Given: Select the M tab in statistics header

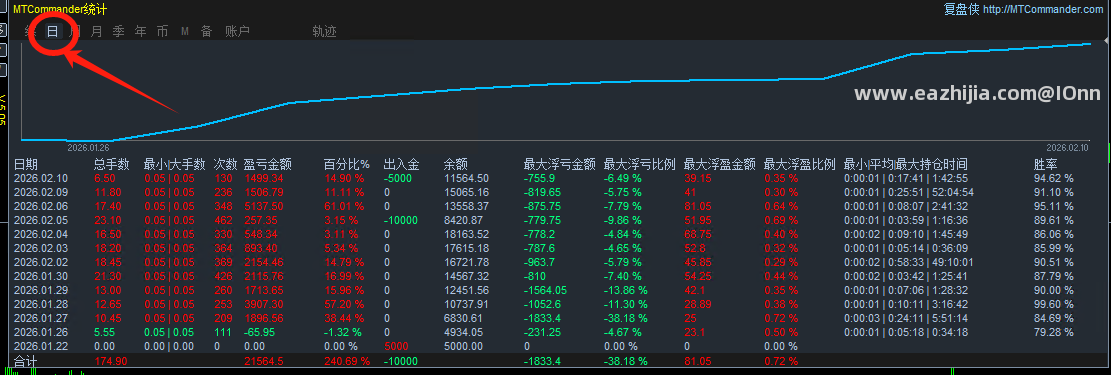Looking at the screenshot, I should (x=185, y=31).
